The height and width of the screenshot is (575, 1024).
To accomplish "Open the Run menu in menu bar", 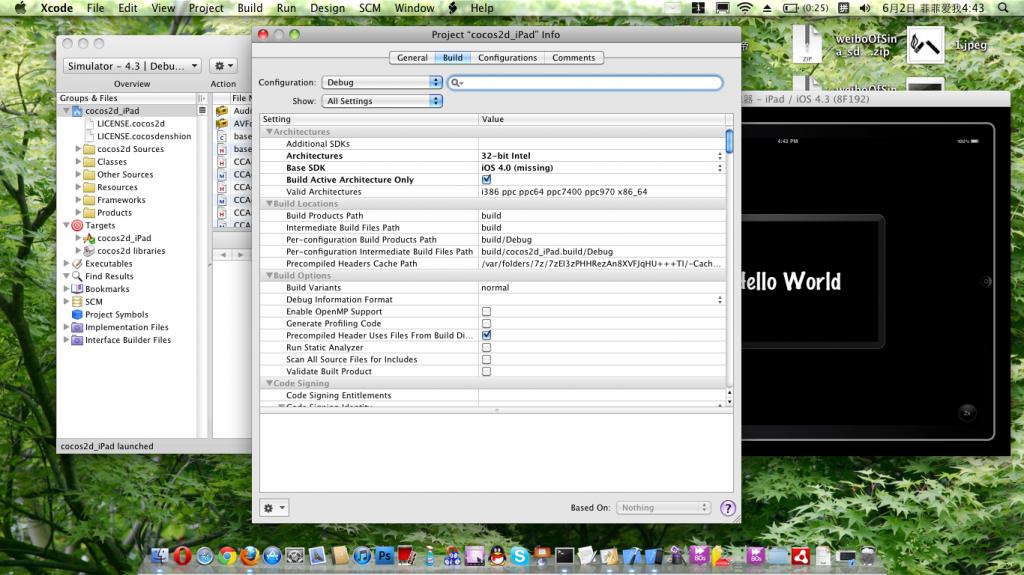I will 286,8.
